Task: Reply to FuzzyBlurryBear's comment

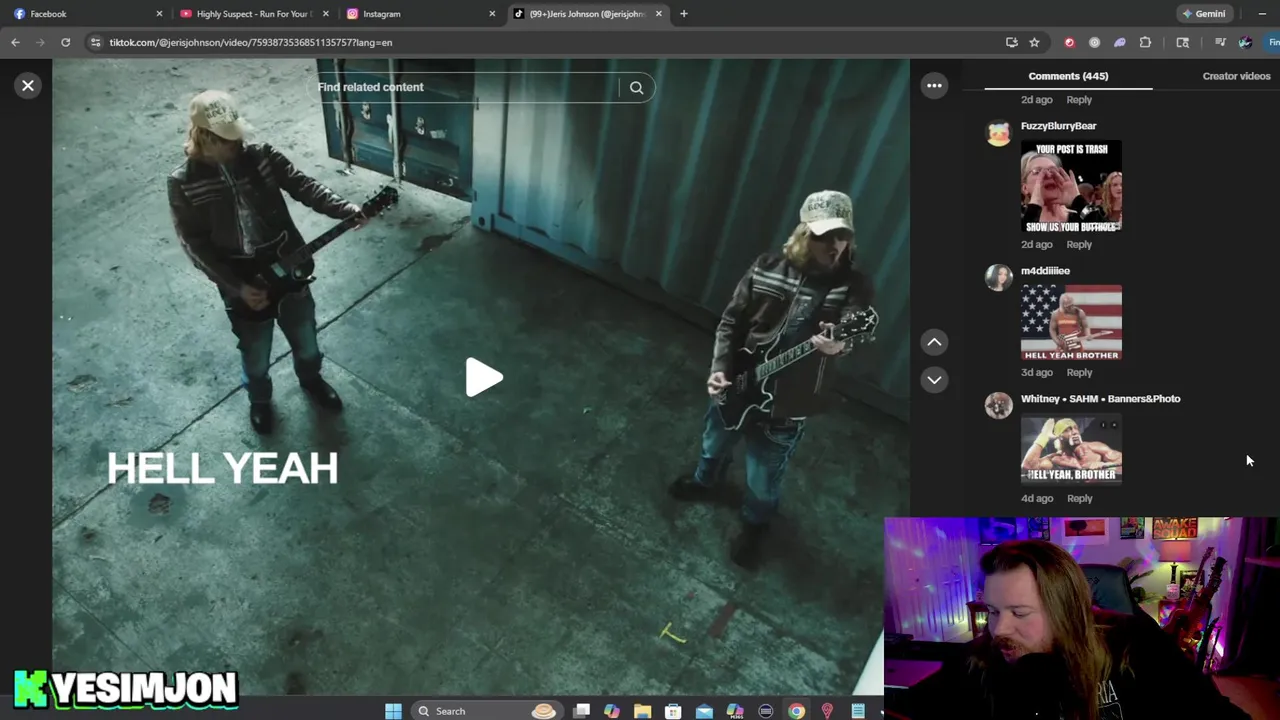Action: (1079, 245)
